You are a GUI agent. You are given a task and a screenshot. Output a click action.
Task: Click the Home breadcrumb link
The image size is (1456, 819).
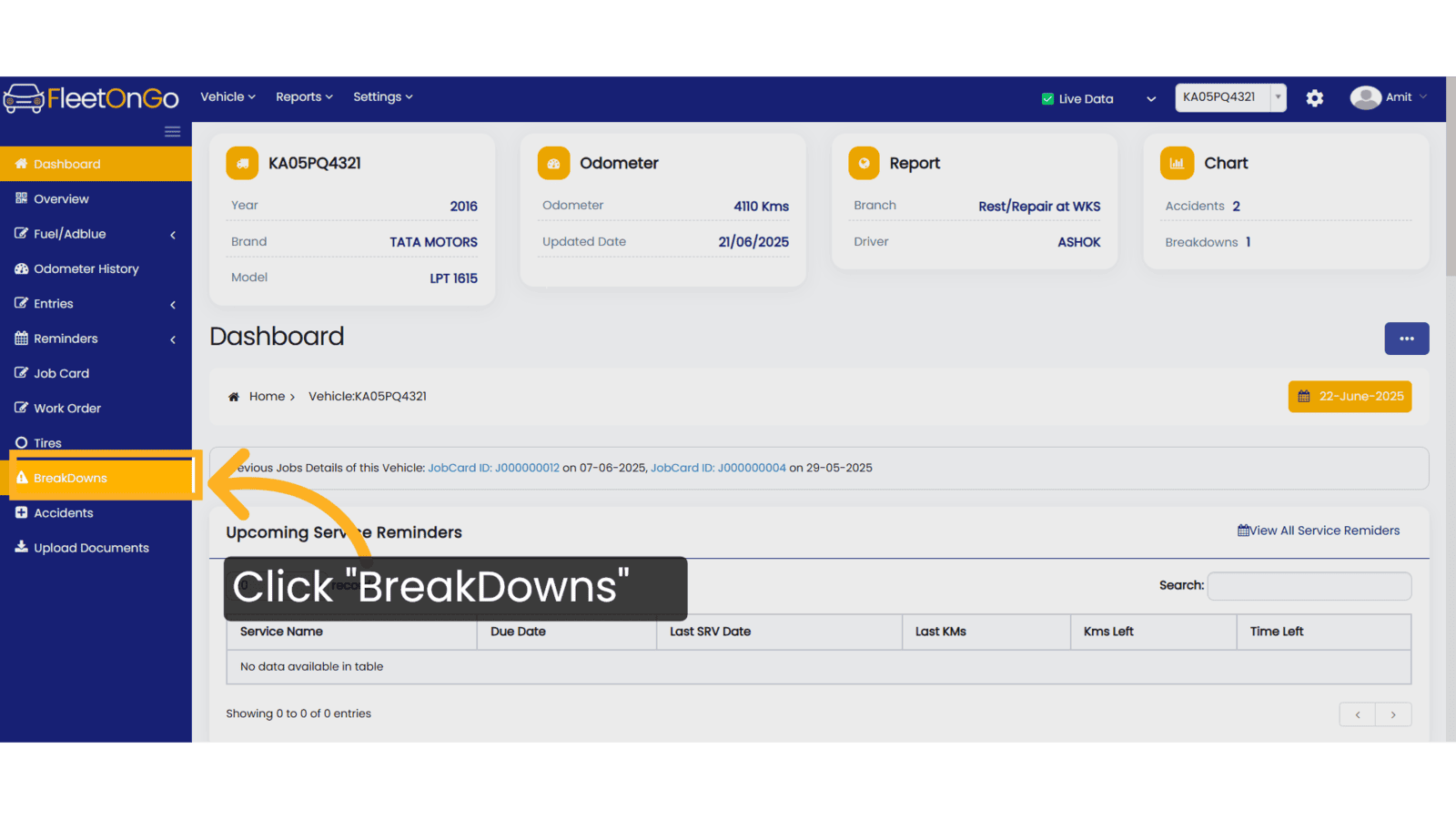(x=267, y=397)
